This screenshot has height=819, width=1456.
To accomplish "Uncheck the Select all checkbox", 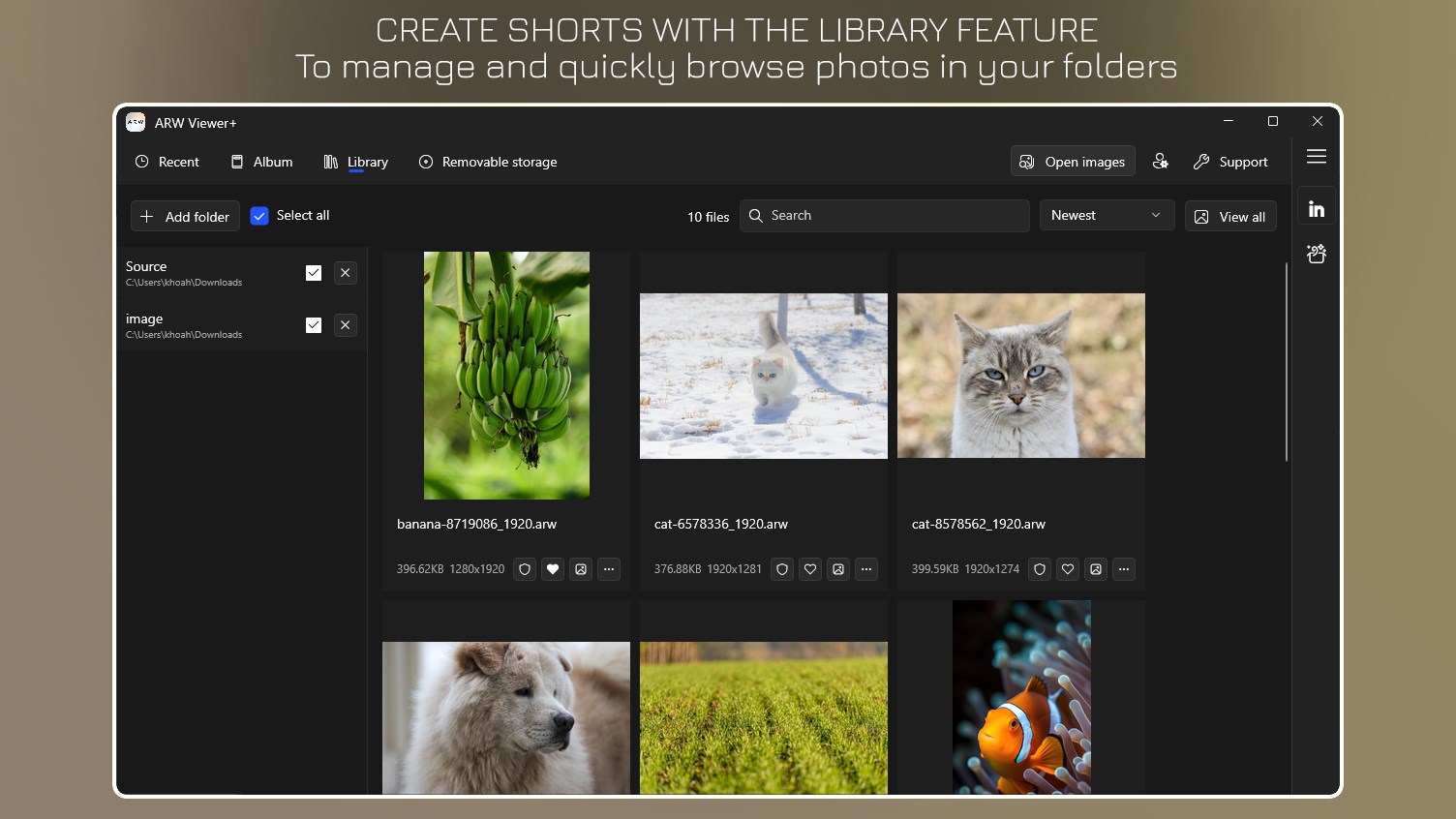I will coord(259,216).
